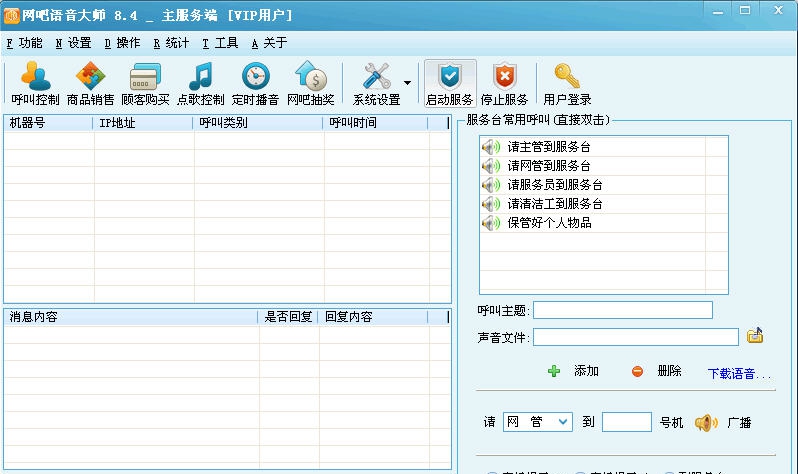Viewport: 798px width, 474px height.
Task: Open the 下载语音 download voices link
Action: 739,374
